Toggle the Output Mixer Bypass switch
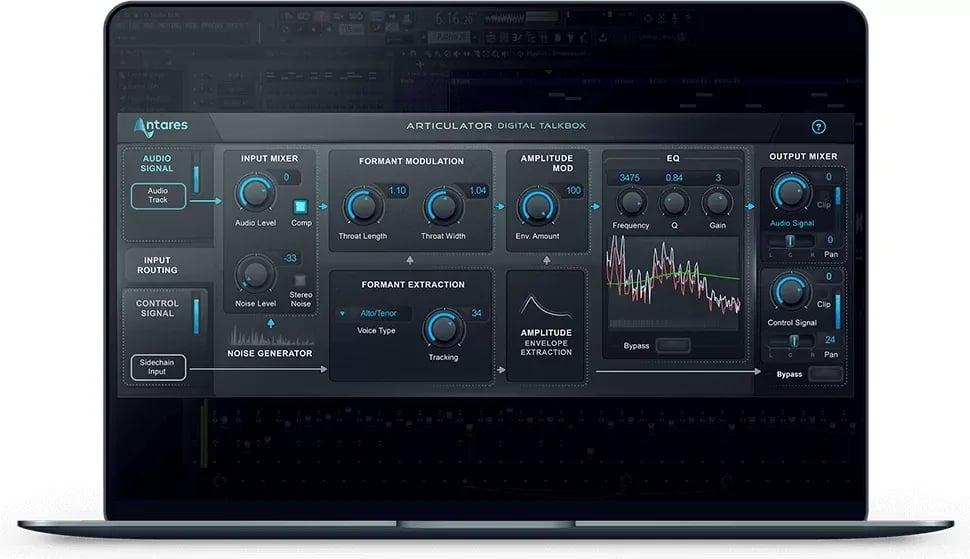970x559 pixels. (x=825, y=374)
